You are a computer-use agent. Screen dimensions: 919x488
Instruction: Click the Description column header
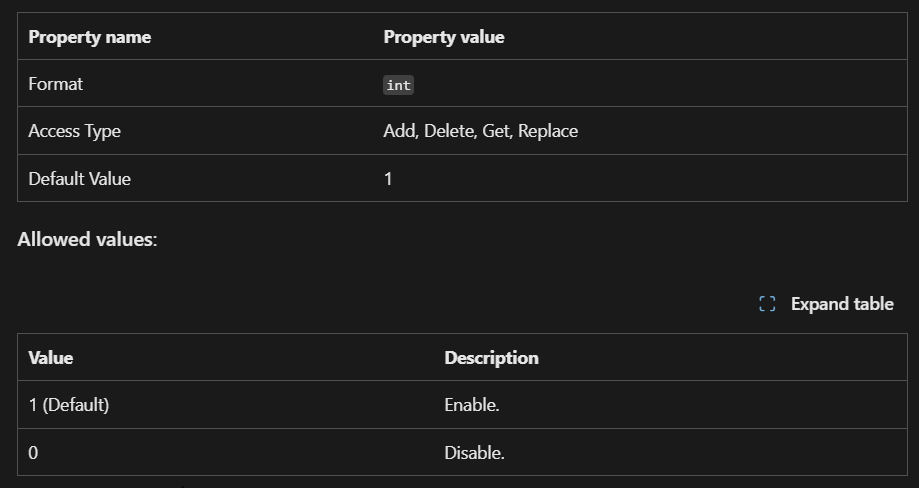click(x=491, y=357)
